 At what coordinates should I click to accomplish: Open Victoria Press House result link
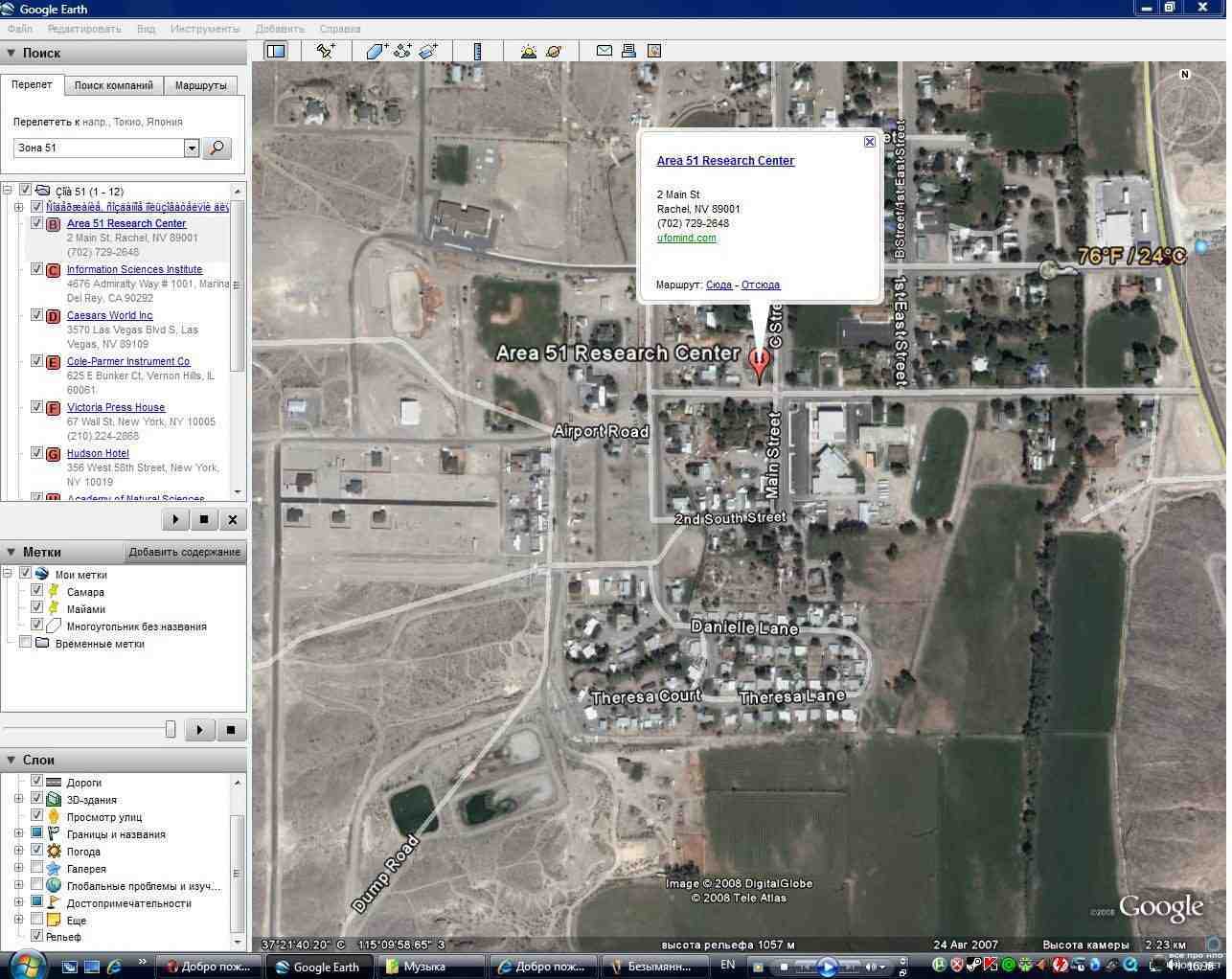(116, 407)
